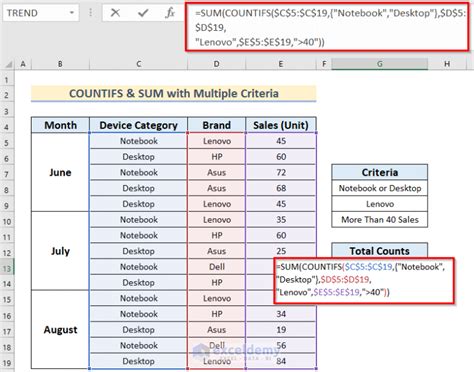
Task: Click the 'Total Counts' header cell
Action: point(380,251)
